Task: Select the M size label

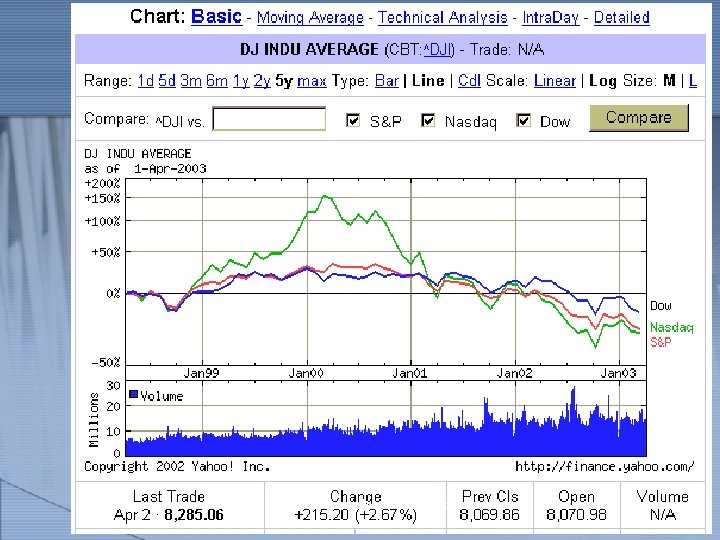Action: point(669,81)
